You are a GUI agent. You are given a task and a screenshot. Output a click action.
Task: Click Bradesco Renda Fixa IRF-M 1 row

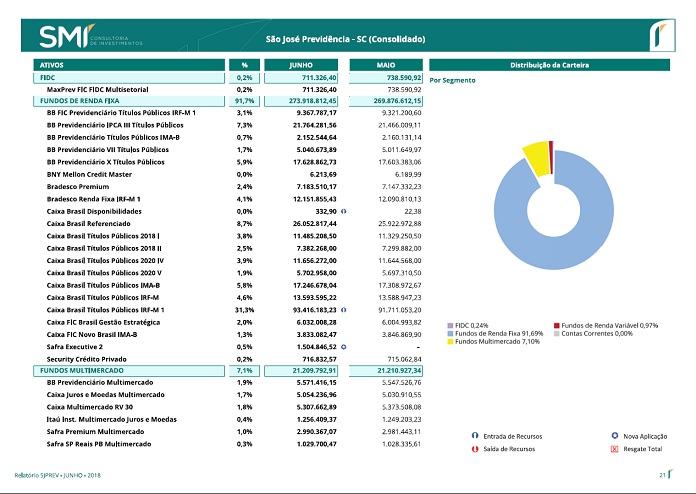[94, 199]
